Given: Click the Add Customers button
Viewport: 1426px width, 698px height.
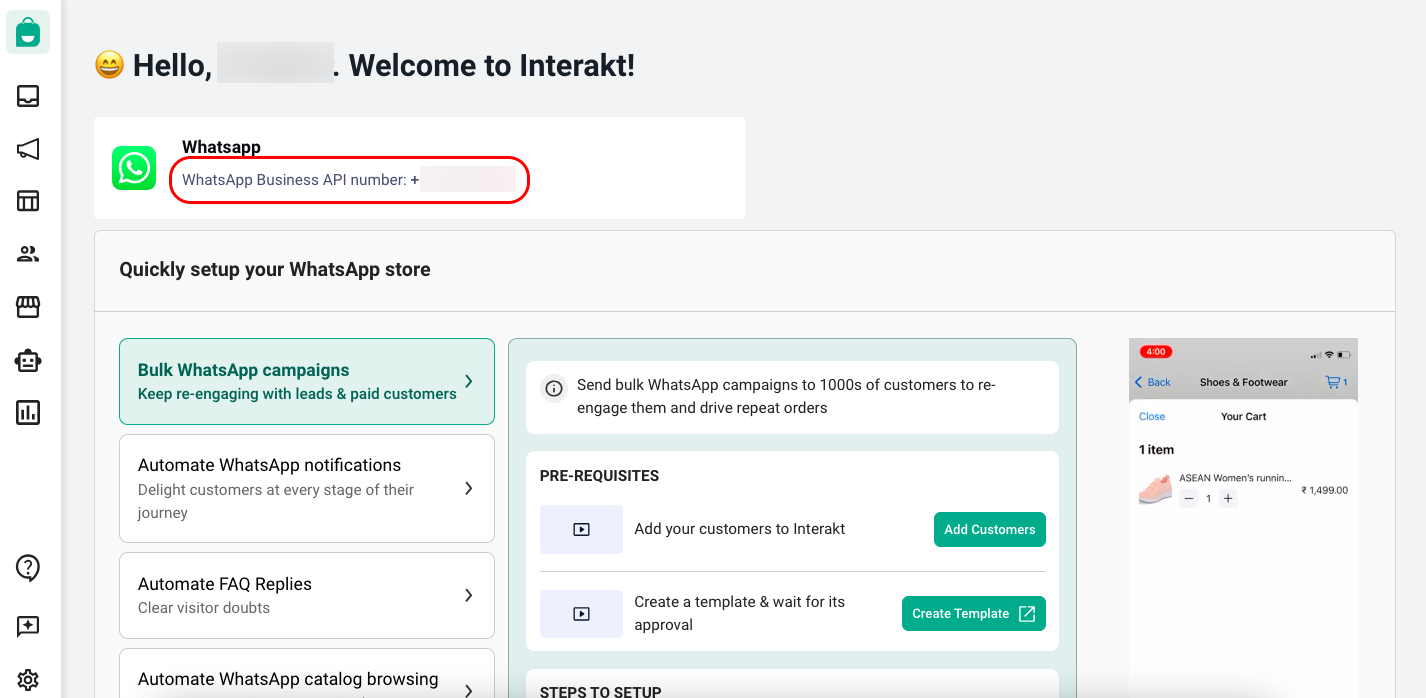Looking at the screenshot, I should coord(990,529).
